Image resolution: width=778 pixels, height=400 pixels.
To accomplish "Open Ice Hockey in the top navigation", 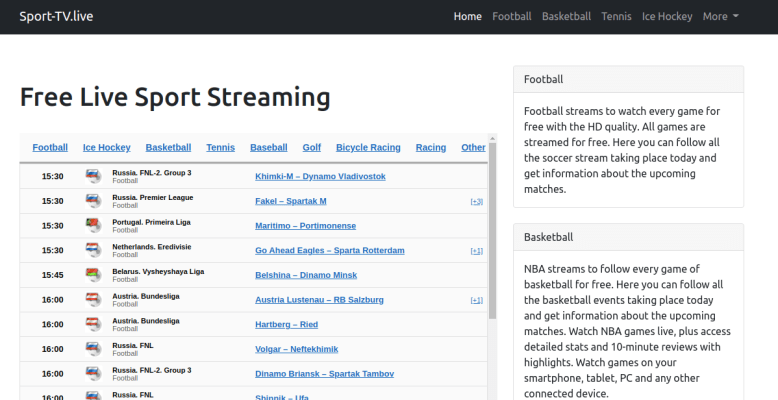I will [x=666, y=16].
